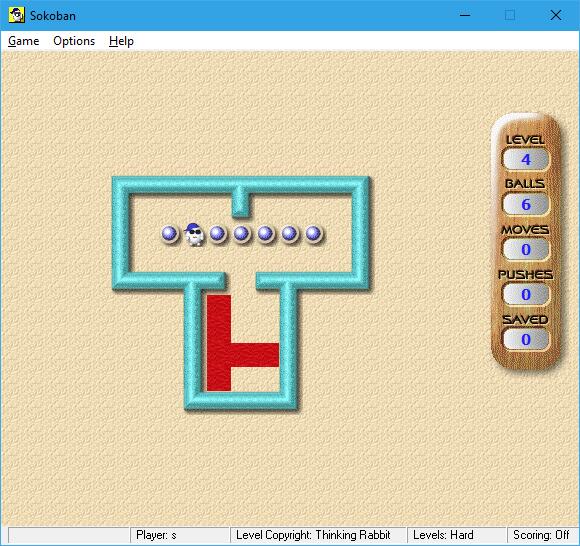
Task: Click 'Level Copyright: Thinking Rabbit' status entry
Action: click(x=318, y=535)
